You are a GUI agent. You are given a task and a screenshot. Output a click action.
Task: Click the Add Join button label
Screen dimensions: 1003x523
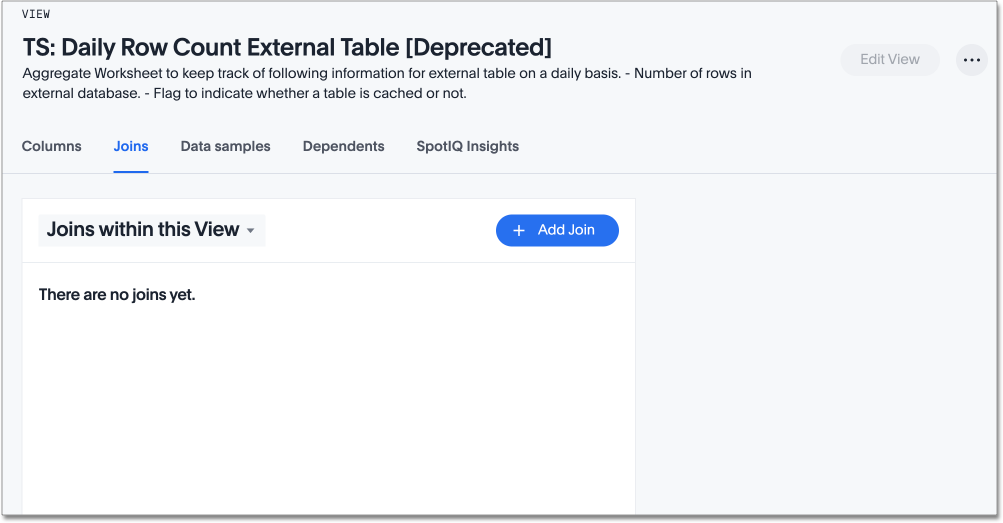(566, 230)
